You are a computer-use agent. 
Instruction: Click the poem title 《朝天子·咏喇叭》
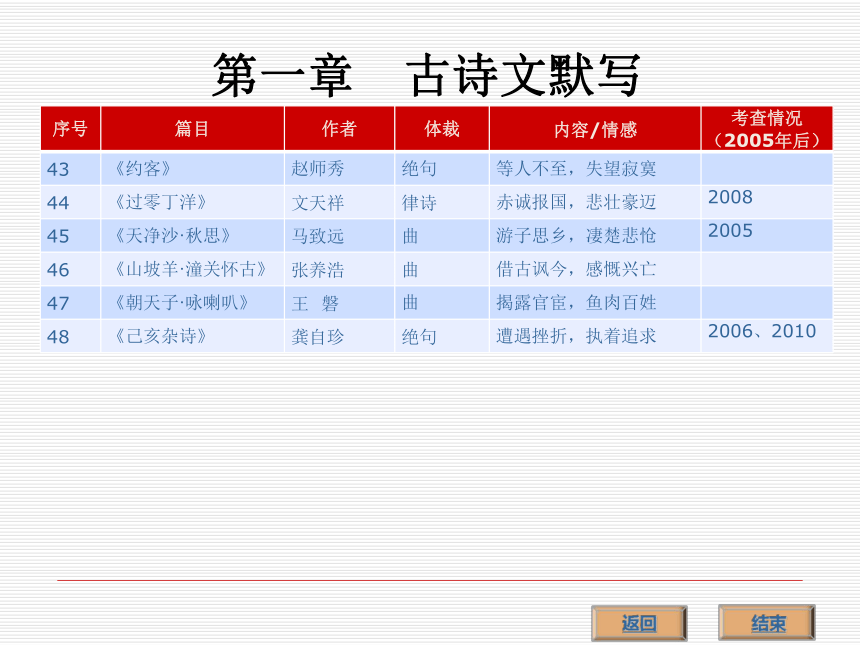pos(182,302)
